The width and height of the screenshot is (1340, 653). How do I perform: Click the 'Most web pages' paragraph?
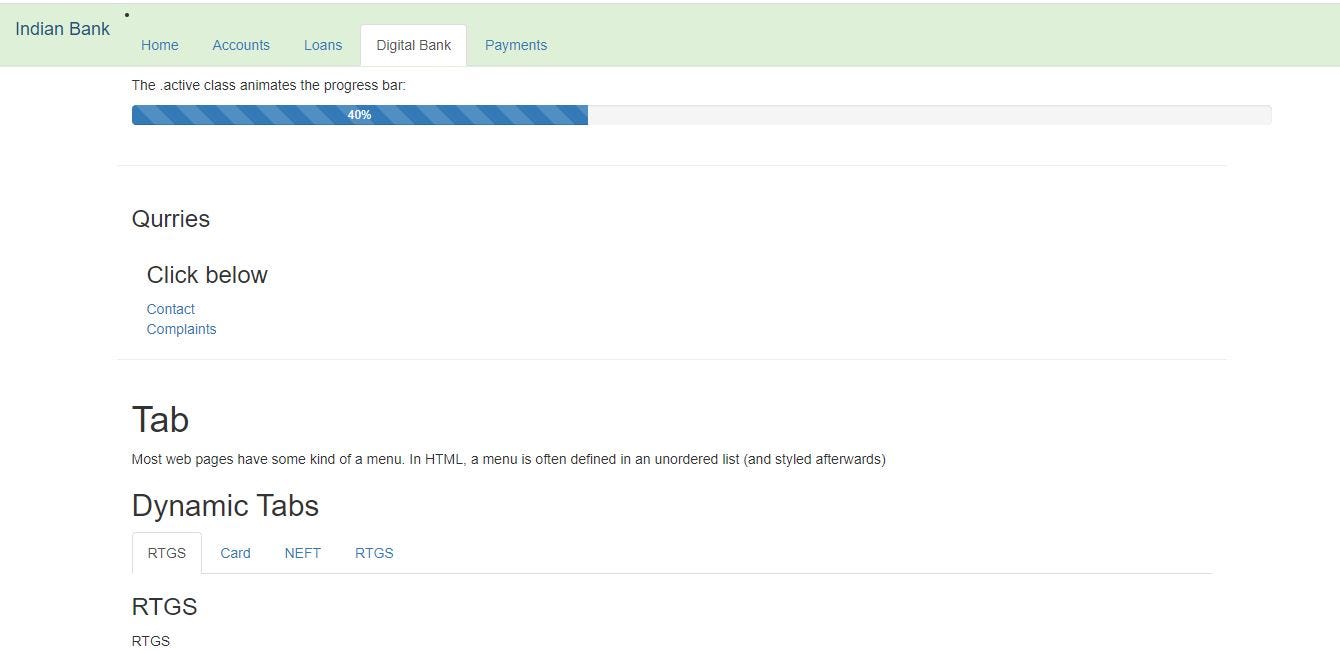click(x=508, y=459)
